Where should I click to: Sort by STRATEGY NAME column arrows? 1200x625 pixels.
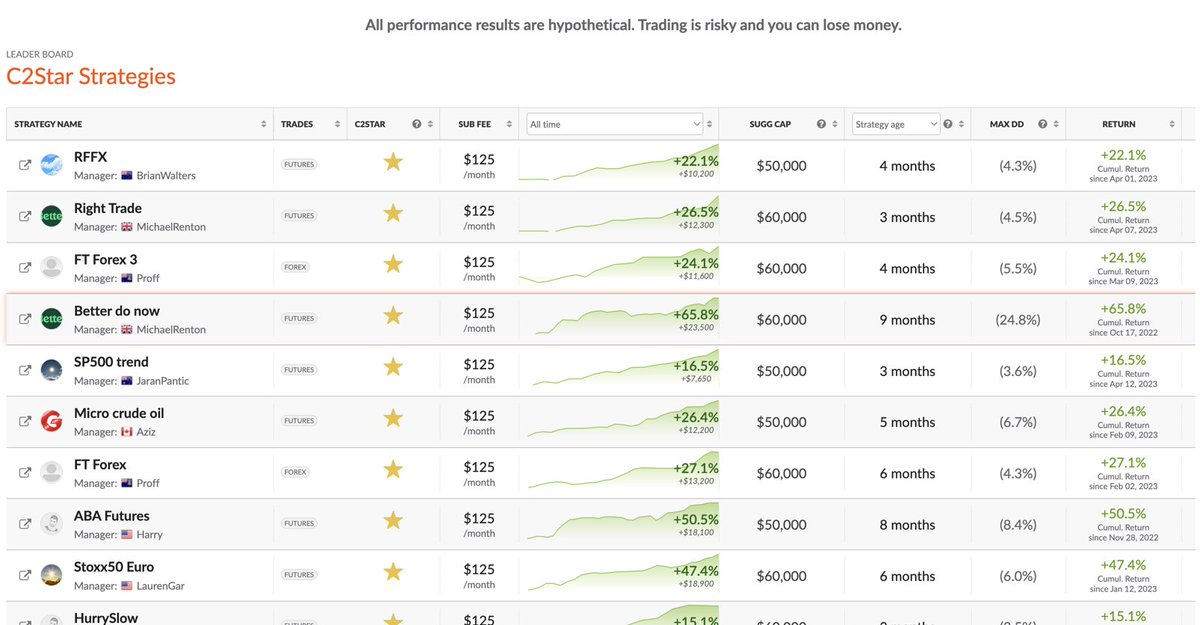pyautogui.click(x=264, y=124)
